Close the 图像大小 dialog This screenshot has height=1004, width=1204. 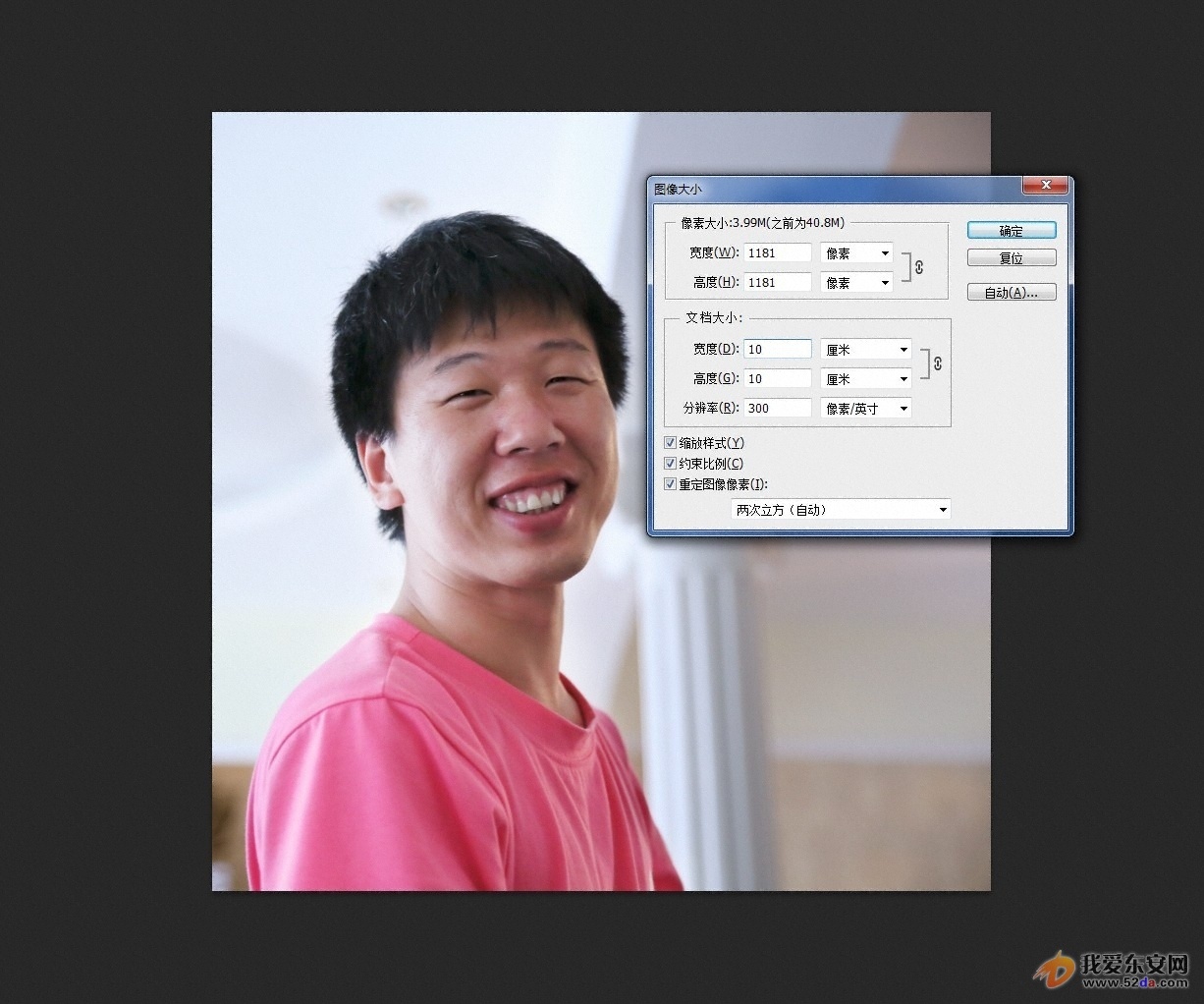[1045, 185]
